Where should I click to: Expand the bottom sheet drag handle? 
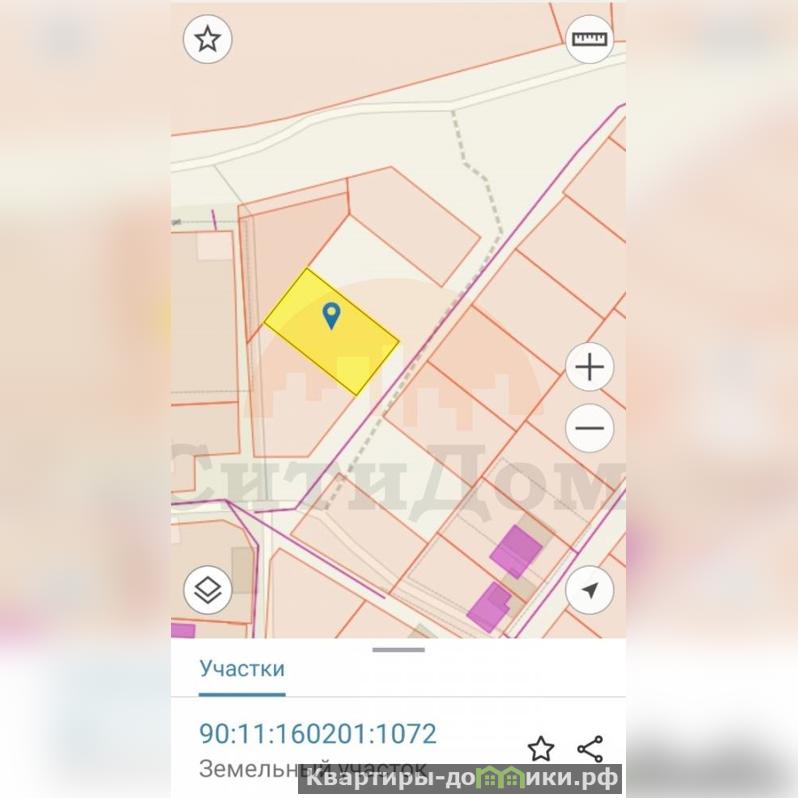[x=398, y=650]
